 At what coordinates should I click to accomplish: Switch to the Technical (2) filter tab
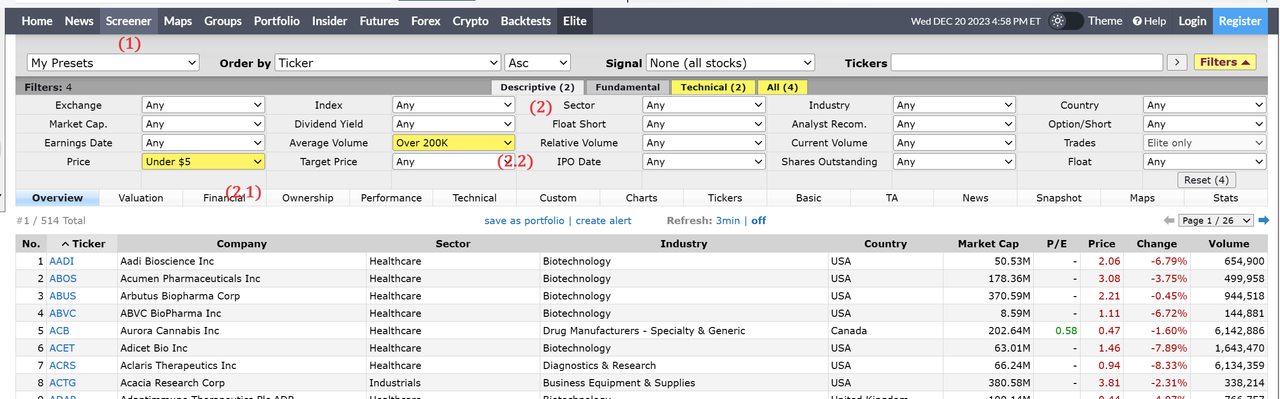click(713, 87)
